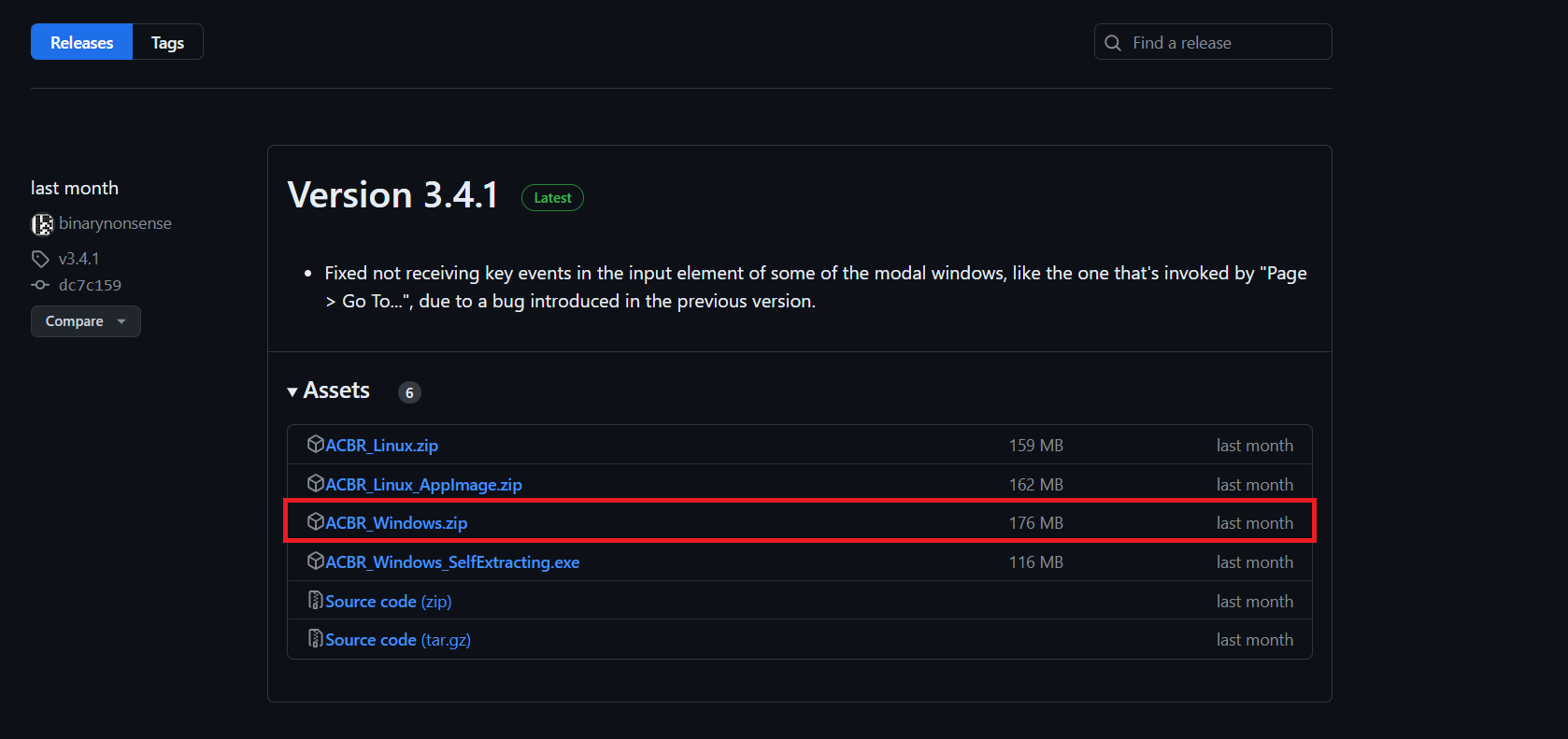Image resolution: width=1568 pixels, height=739 pixels.
Task: Open the binarynonsense user profile link
Action: (x=115, y=223)
